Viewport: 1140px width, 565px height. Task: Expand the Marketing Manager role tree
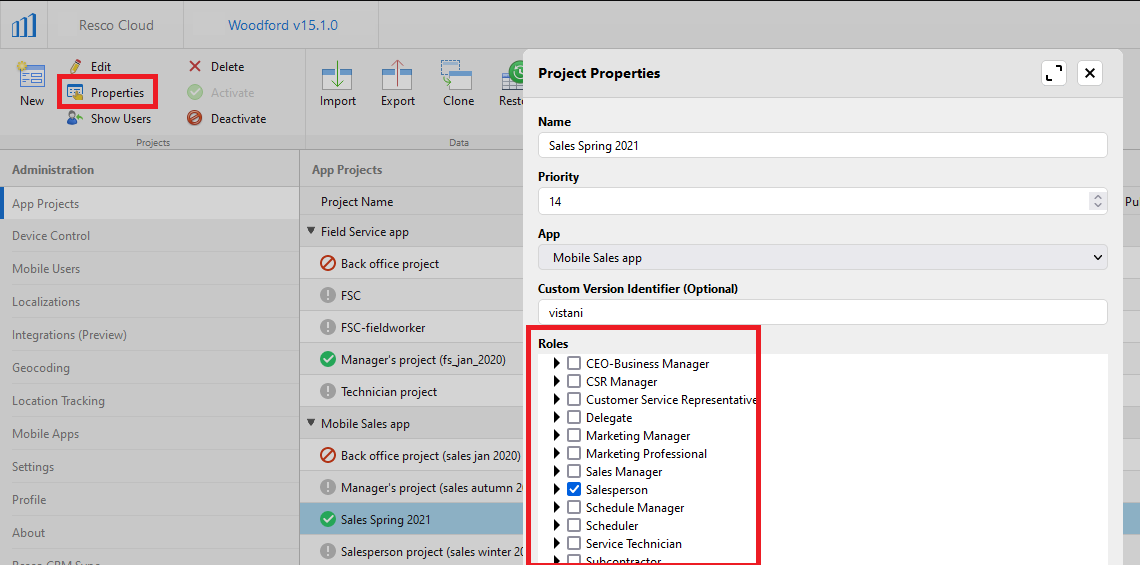[x=557, y=436]
